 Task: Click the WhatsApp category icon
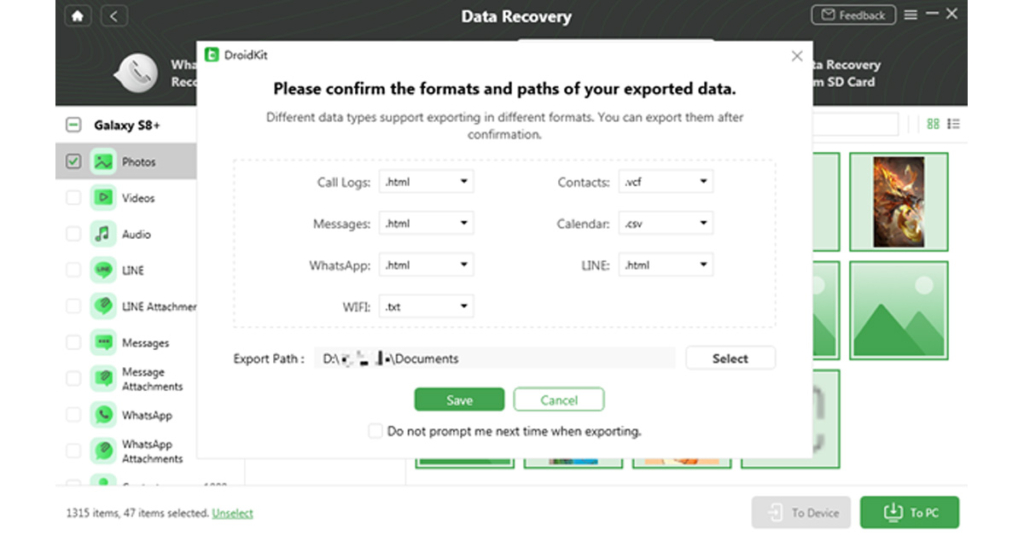click(x=103, y=415)
